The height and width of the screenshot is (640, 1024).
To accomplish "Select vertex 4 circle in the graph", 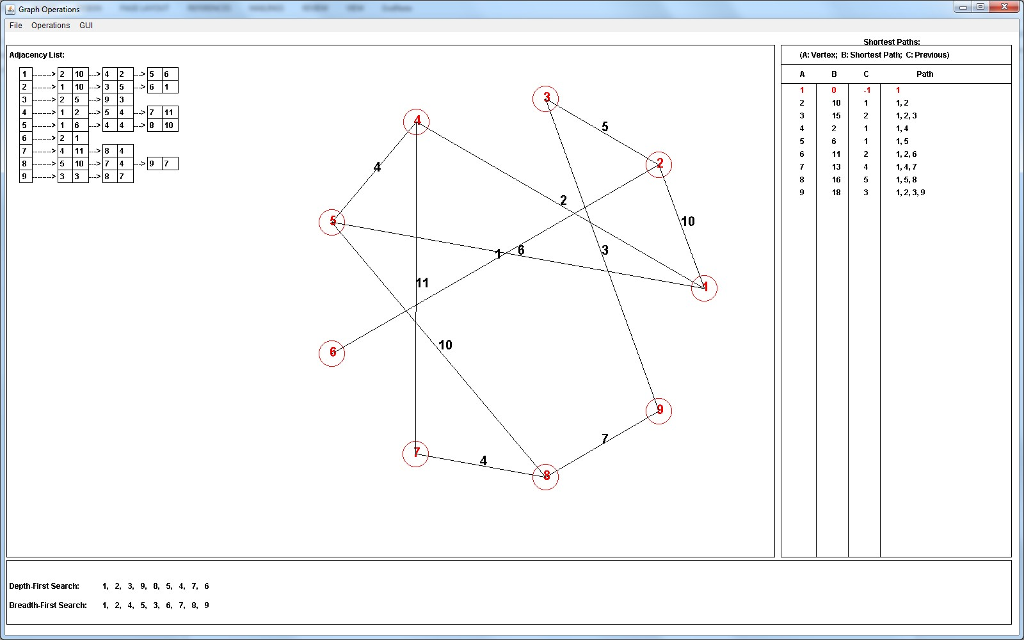I will pyautogui.click(x=417, y=121).
